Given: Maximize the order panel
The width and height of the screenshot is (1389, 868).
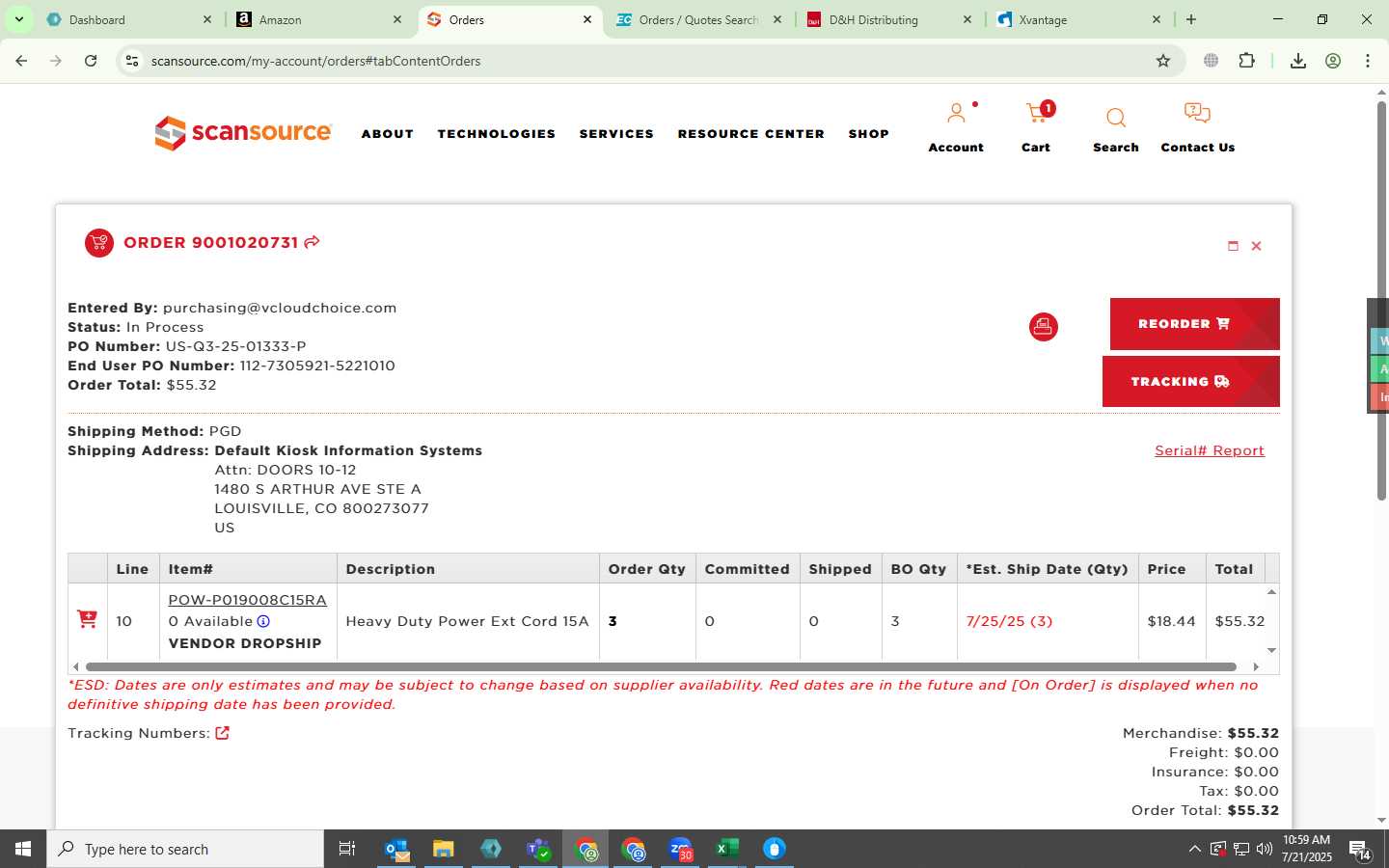Looking at the screenshot, I should click(1233, 246).
